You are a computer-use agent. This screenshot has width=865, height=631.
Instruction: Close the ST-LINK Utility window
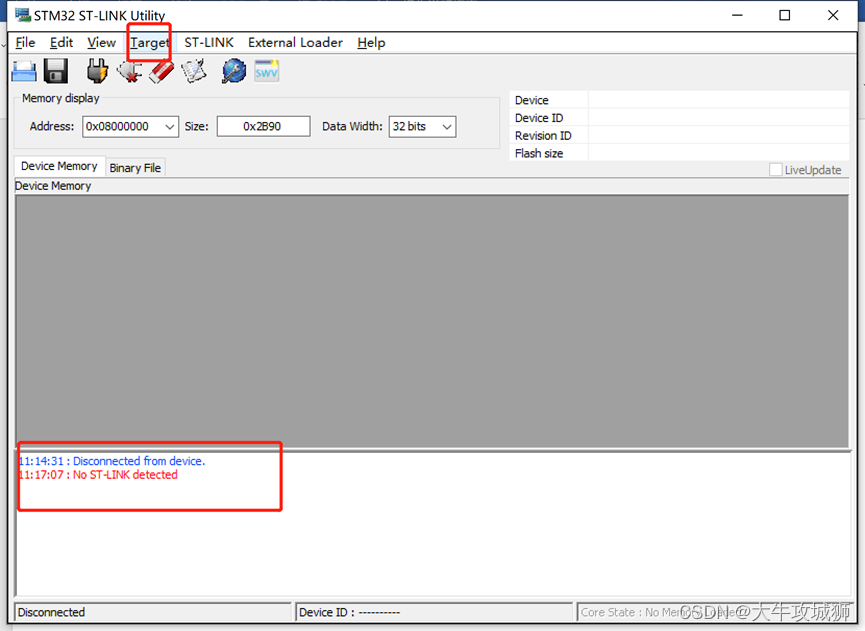833,15
